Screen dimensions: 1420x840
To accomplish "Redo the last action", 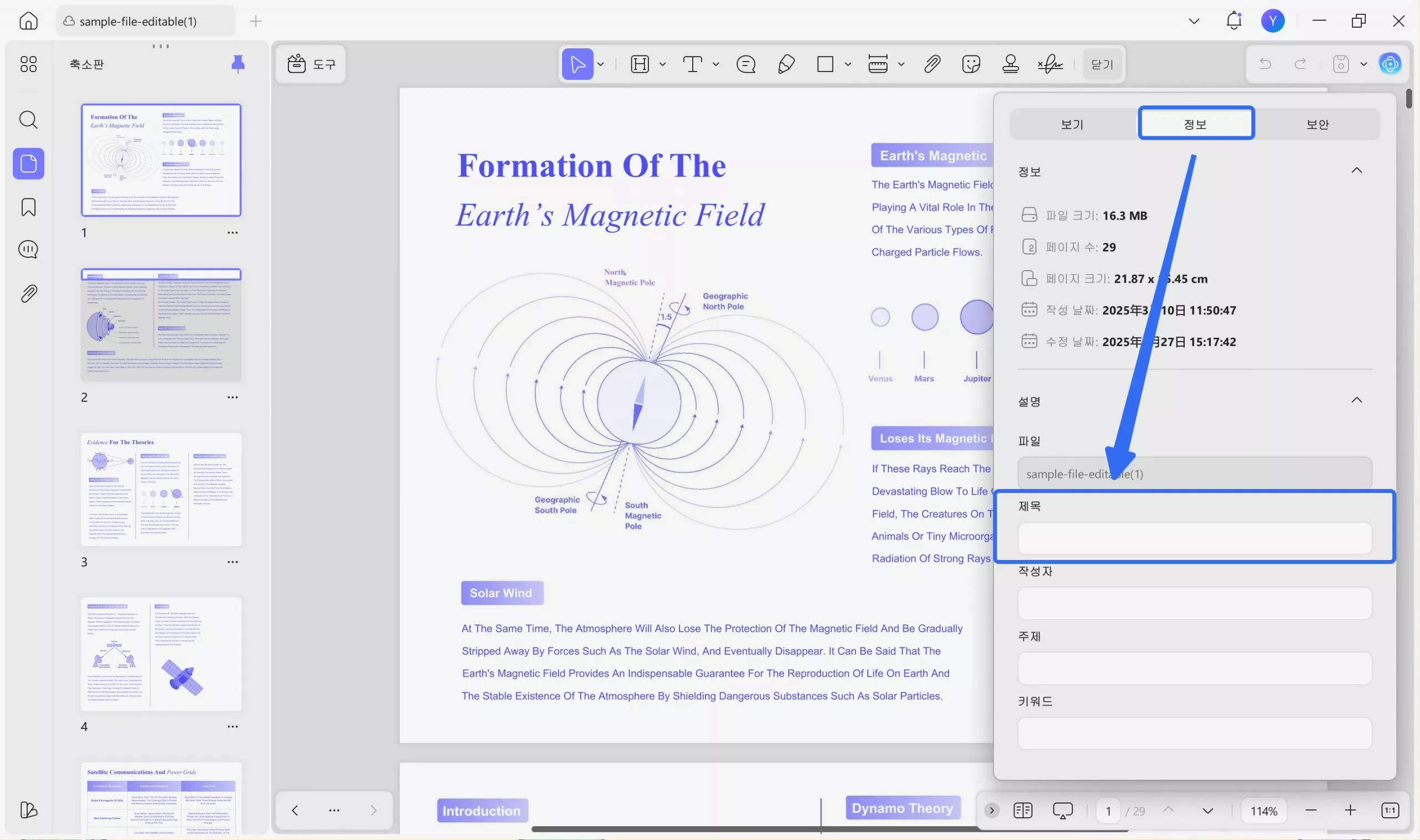I will [1301, 64].
